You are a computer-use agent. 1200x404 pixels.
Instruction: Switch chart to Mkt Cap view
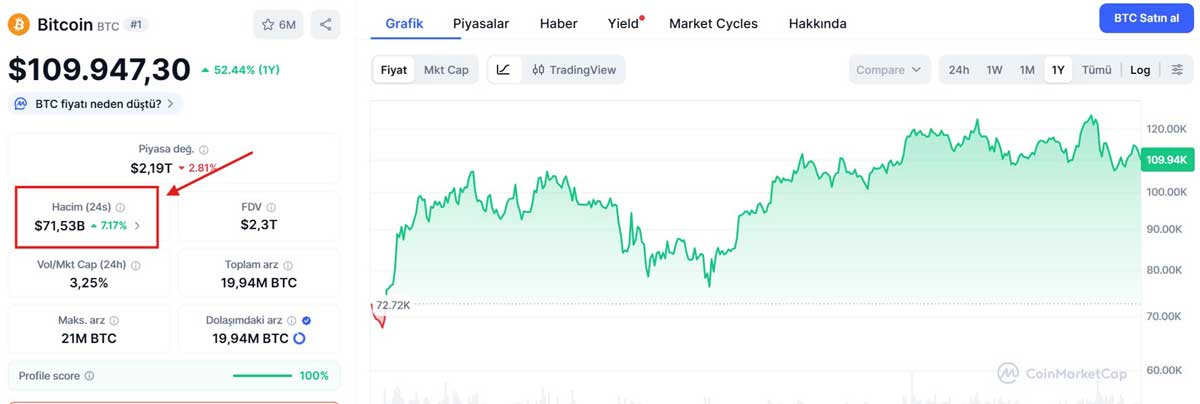[x=446, y=70]
